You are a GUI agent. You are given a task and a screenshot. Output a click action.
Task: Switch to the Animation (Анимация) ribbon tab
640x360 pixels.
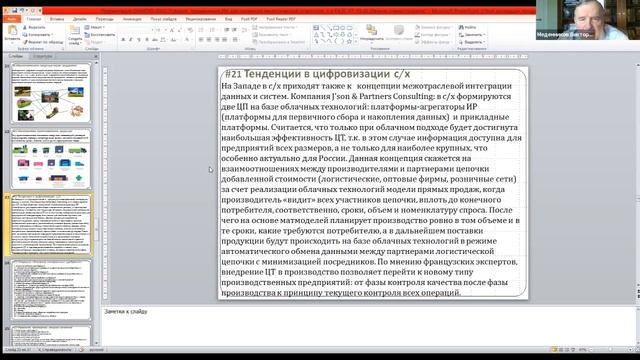132,19
